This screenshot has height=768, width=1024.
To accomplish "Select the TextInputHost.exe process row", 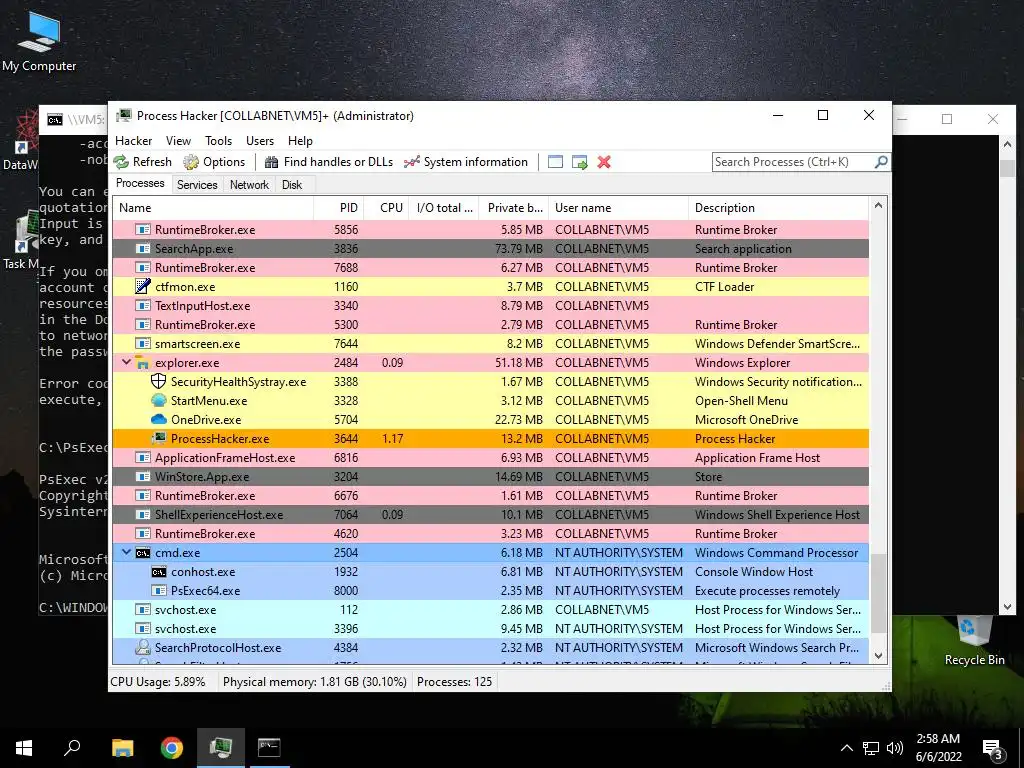I will coord(491,306).
